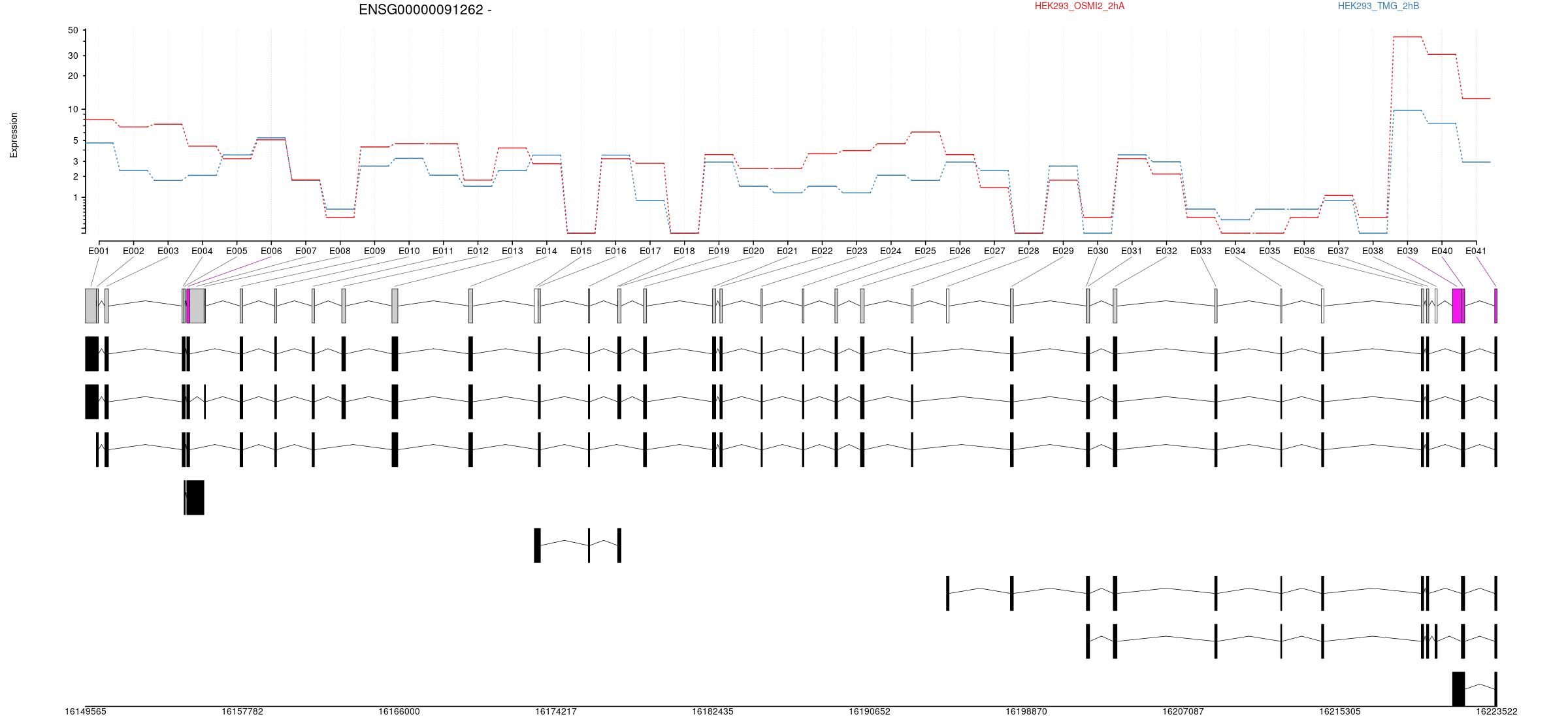
Task: Click exon label E004
Action: [202, 251]
